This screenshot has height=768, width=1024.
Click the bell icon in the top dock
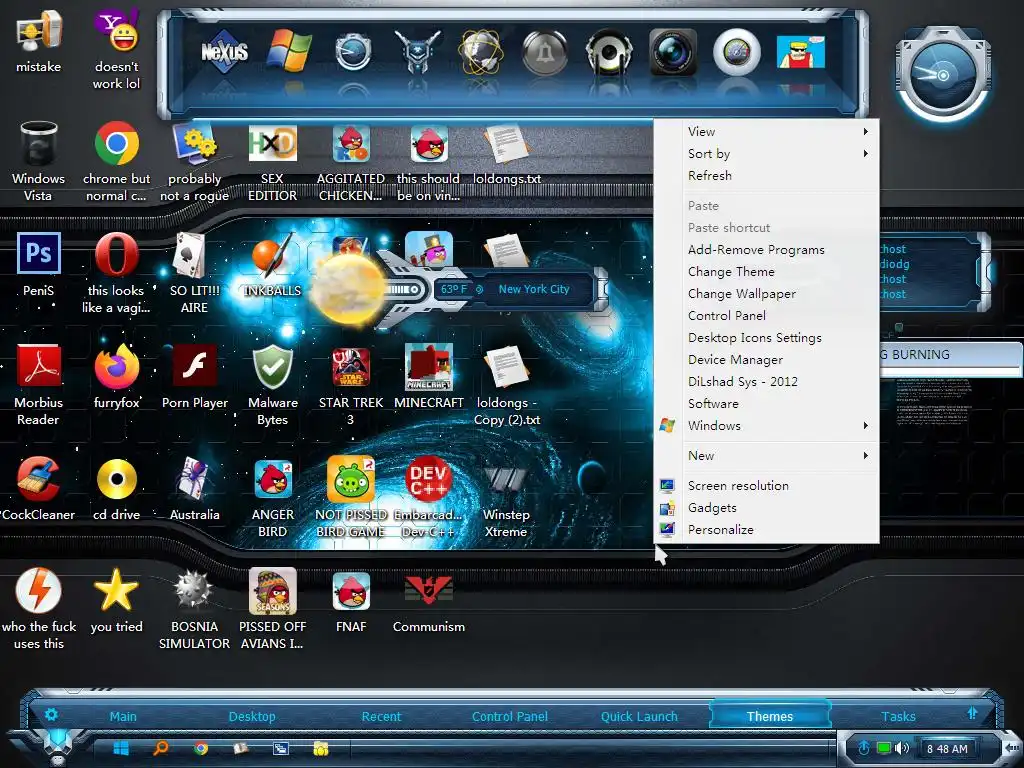pos(545,52)
